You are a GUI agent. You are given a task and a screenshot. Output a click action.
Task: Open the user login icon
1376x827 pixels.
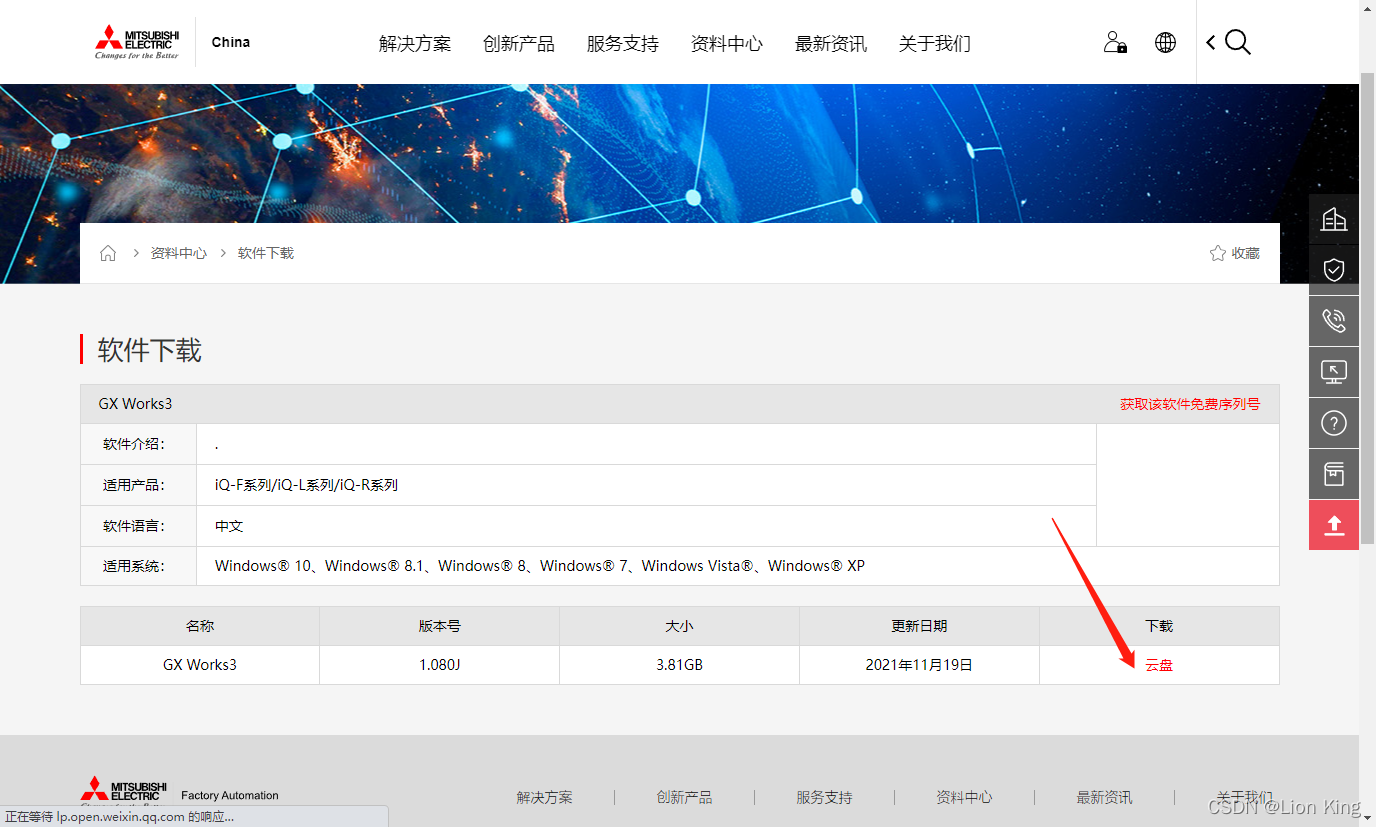pos(1115,42)
